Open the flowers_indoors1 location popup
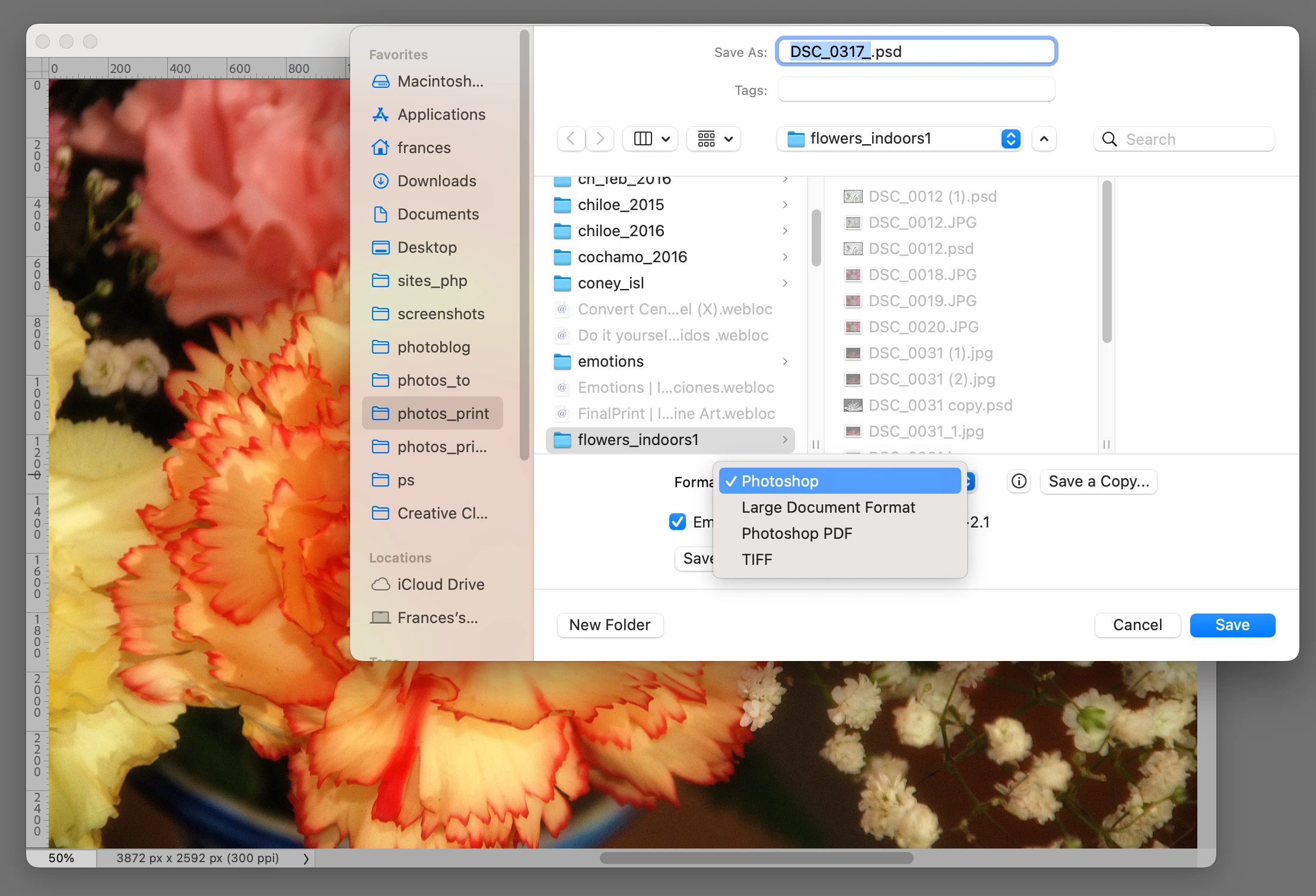Viewport: 1316px width, 896px height. (x=899, y=139)
